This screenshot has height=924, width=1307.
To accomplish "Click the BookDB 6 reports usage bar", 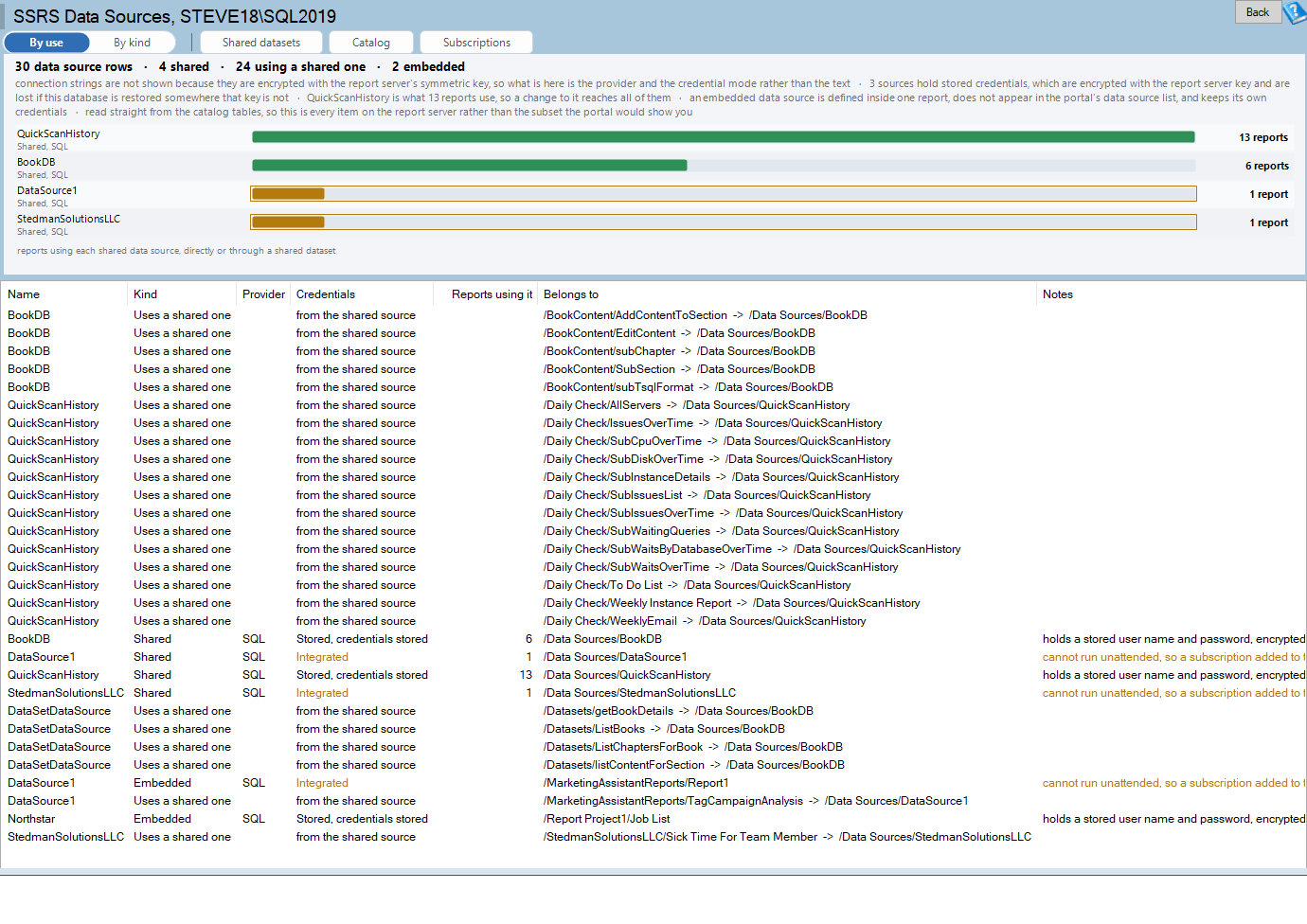I will 724,166.
